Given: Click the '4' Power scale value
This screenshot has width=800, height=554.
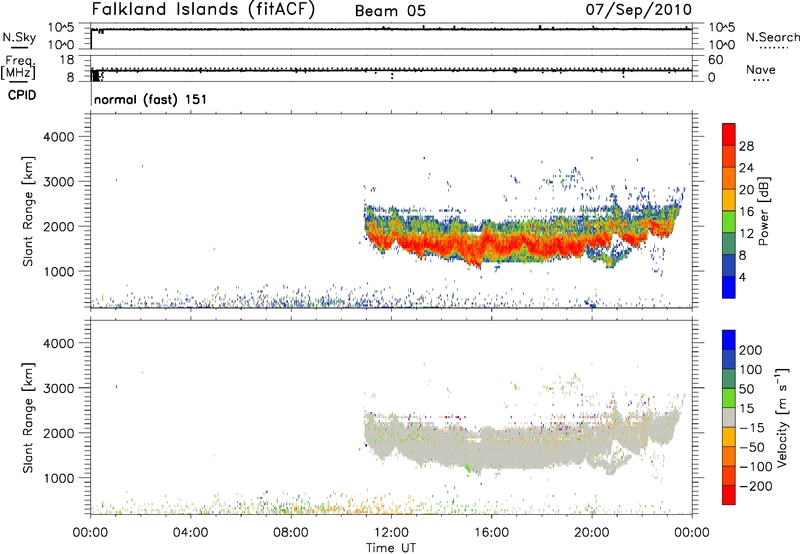Looking at the screenshot, I should click(742, 277).
